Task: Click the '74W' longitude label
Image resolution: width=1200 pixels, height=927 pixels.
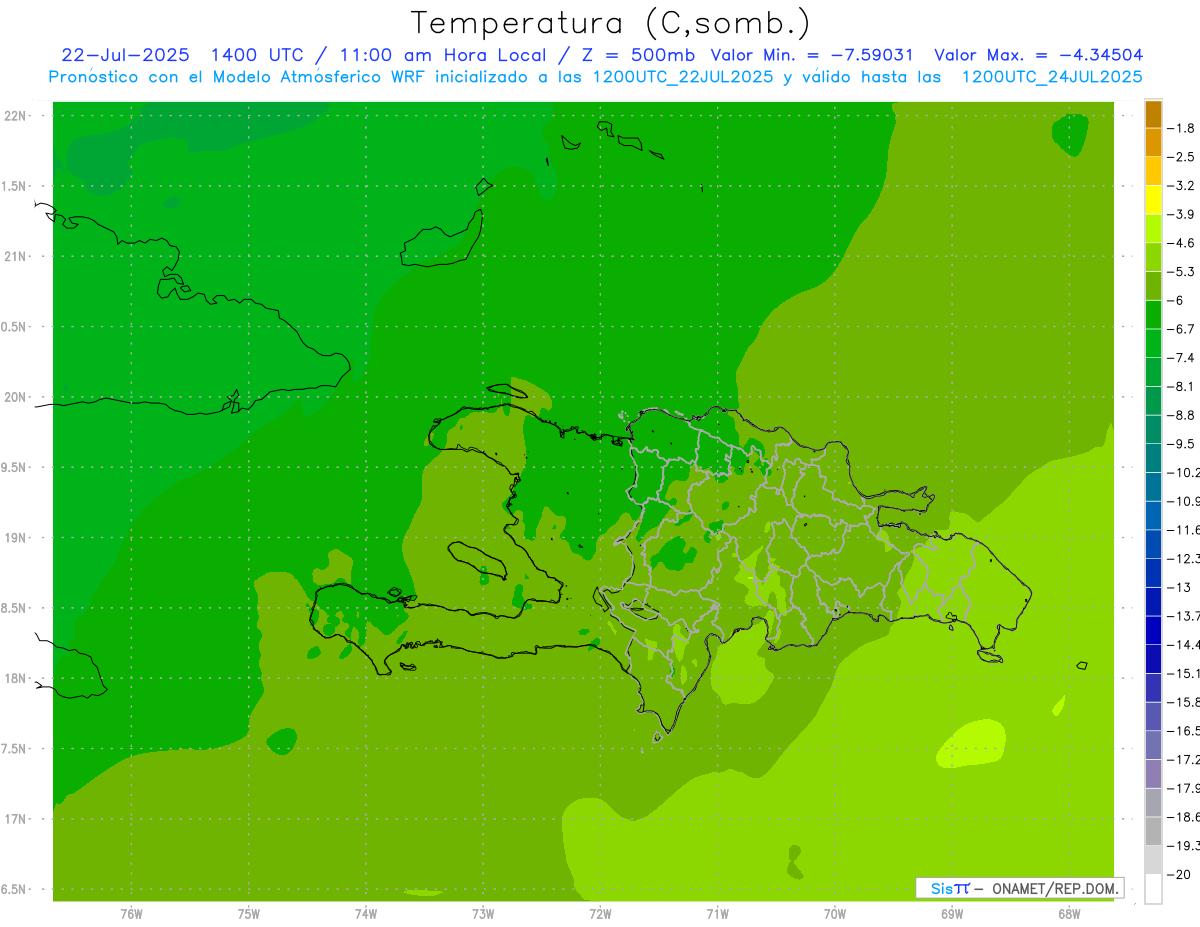Action: coord(366,913)
